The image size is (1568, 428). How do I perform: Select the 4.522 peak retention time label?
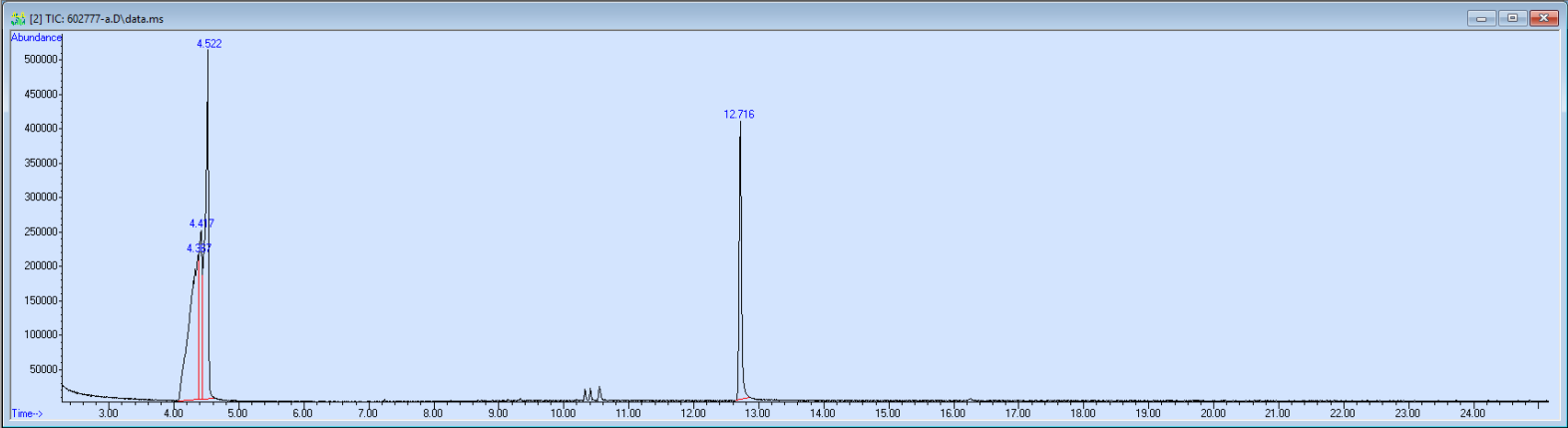pyautogui.click(x=209, y=44)
